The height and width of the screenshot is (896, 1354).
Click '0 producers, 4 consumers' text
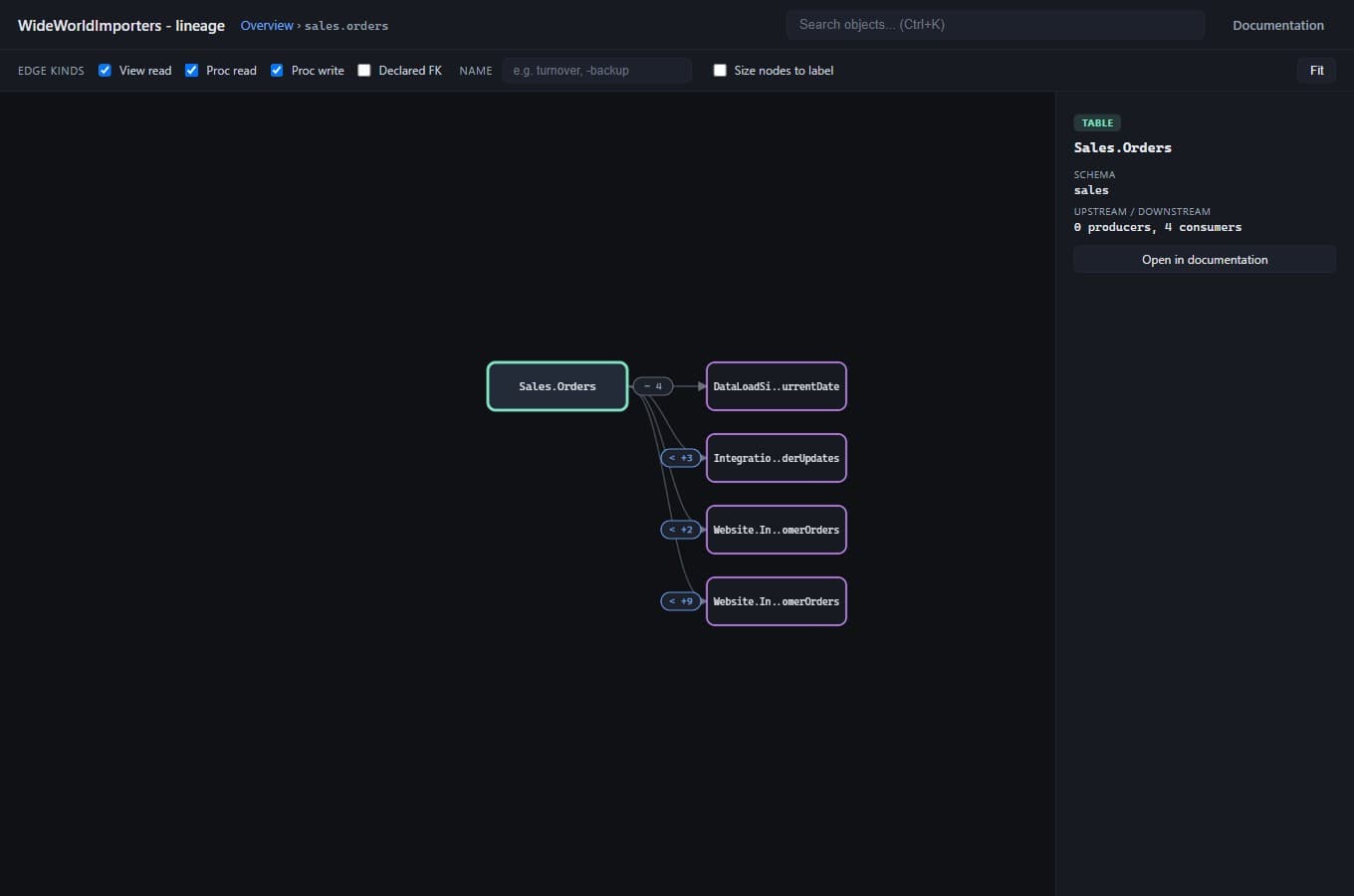(x=1158, y=227)
